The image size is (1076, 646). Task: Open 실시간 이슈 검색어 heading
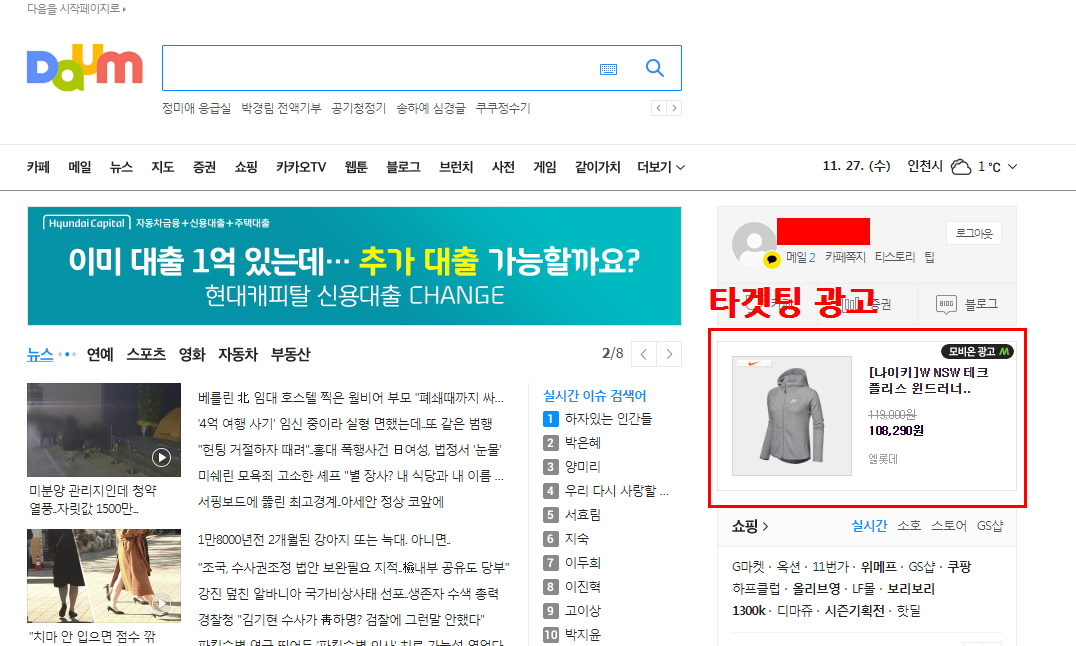tap(595, 396)
